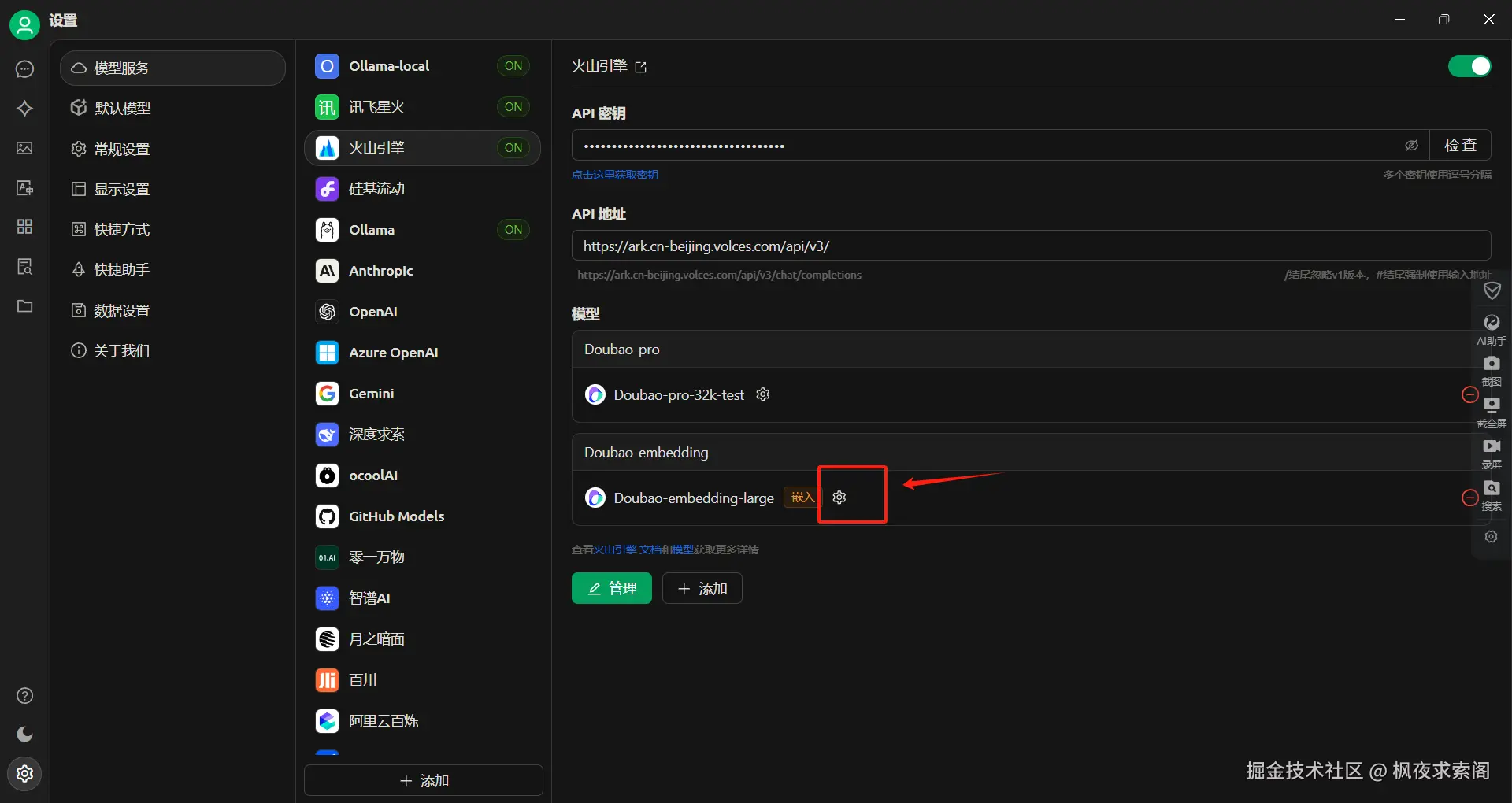Select the 智谱AI provider

click(422, 598)
